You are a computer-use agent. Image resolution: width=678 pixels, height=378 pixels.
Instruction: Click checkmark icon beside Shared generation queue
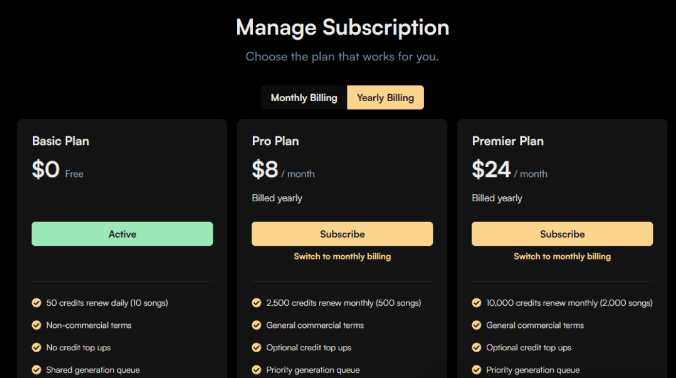coord(36,370)
